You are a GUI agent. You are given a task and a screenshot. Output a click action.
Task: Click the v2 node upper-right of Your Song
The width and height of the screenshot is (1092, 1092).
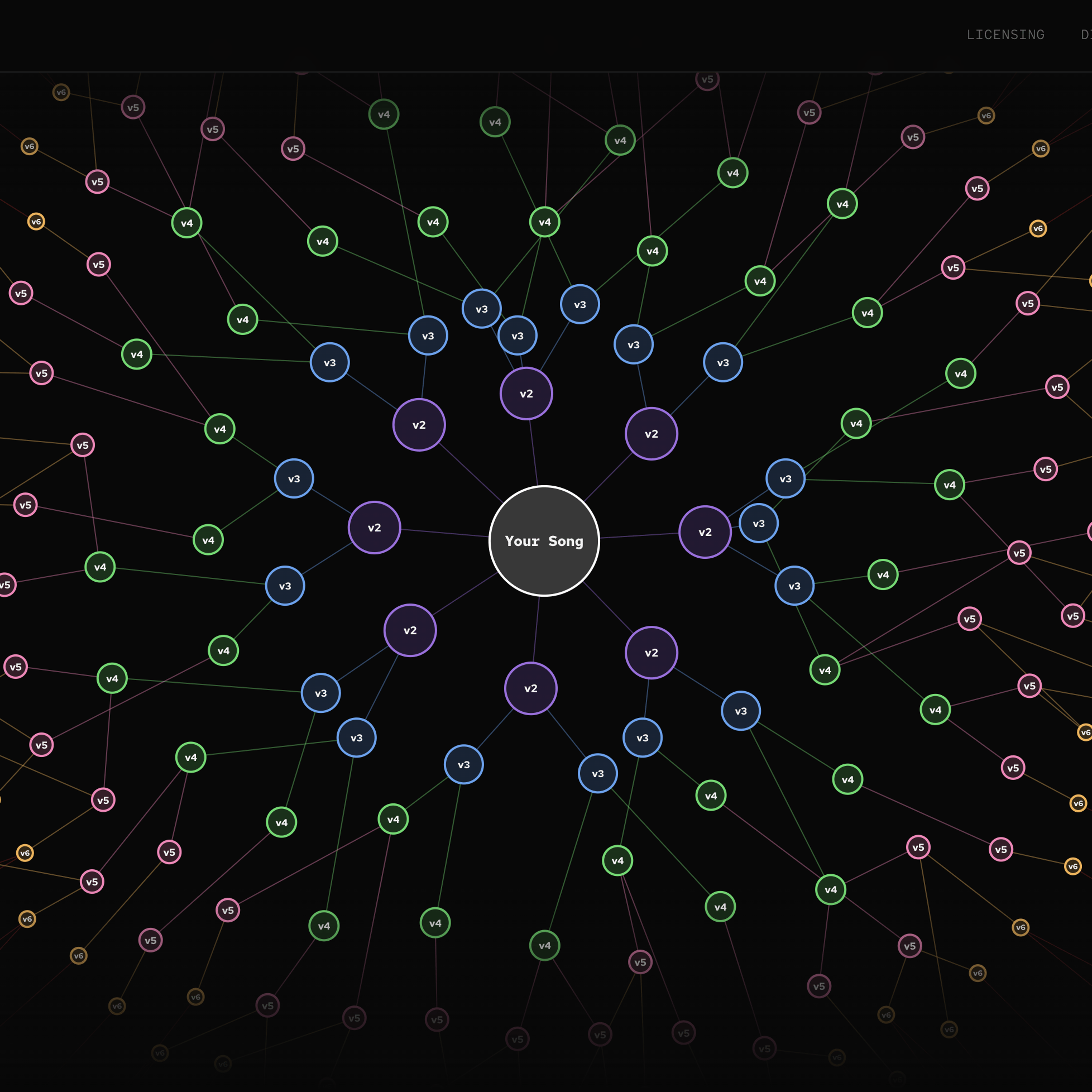(x=651, y=434)
